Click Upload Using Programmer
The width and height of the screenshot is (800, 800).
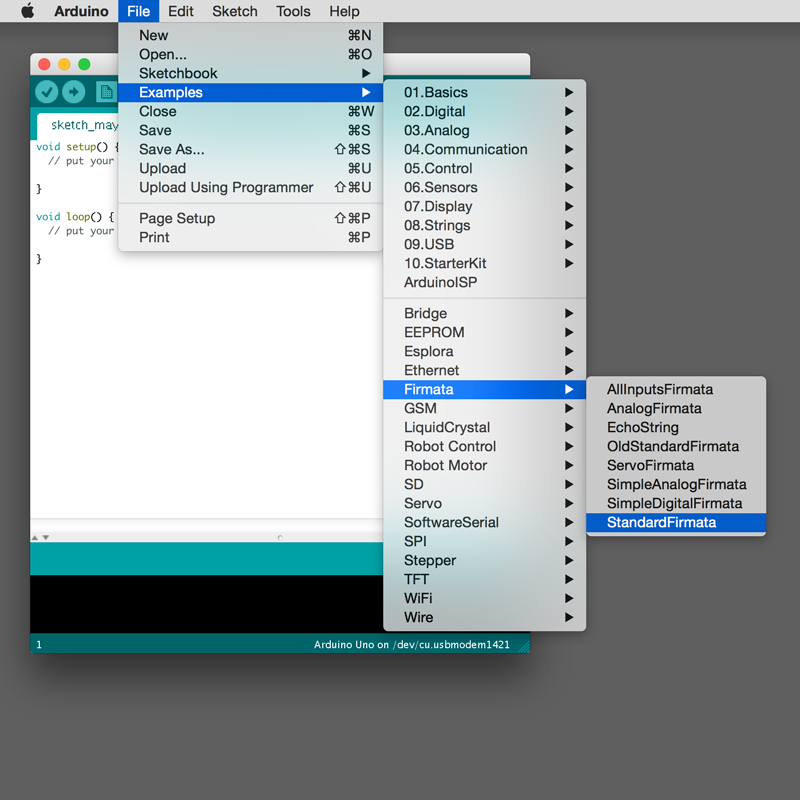(215, 187)
